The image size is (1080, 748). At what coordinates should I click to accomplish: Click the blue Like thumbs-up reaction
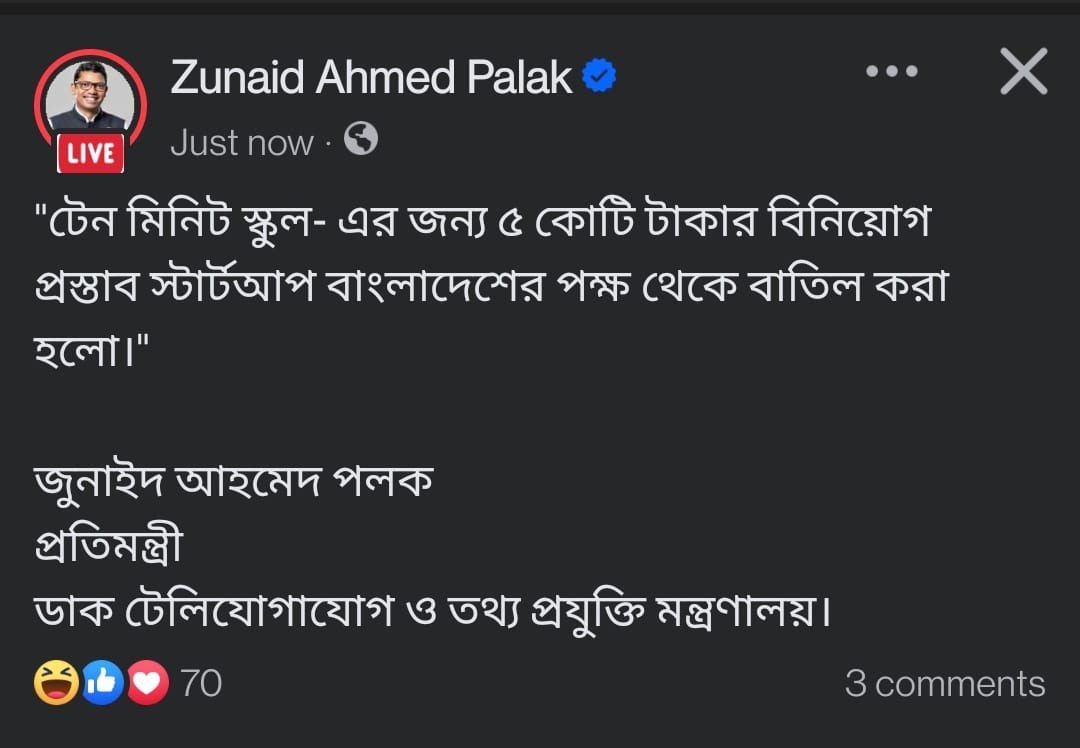pos(103,683)
